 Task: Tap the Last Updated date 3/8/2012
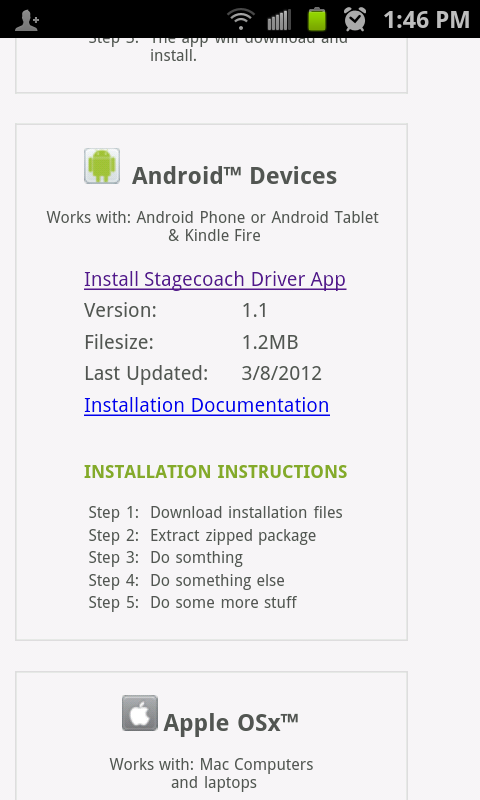pyautogui.click(x=282, y=373)
